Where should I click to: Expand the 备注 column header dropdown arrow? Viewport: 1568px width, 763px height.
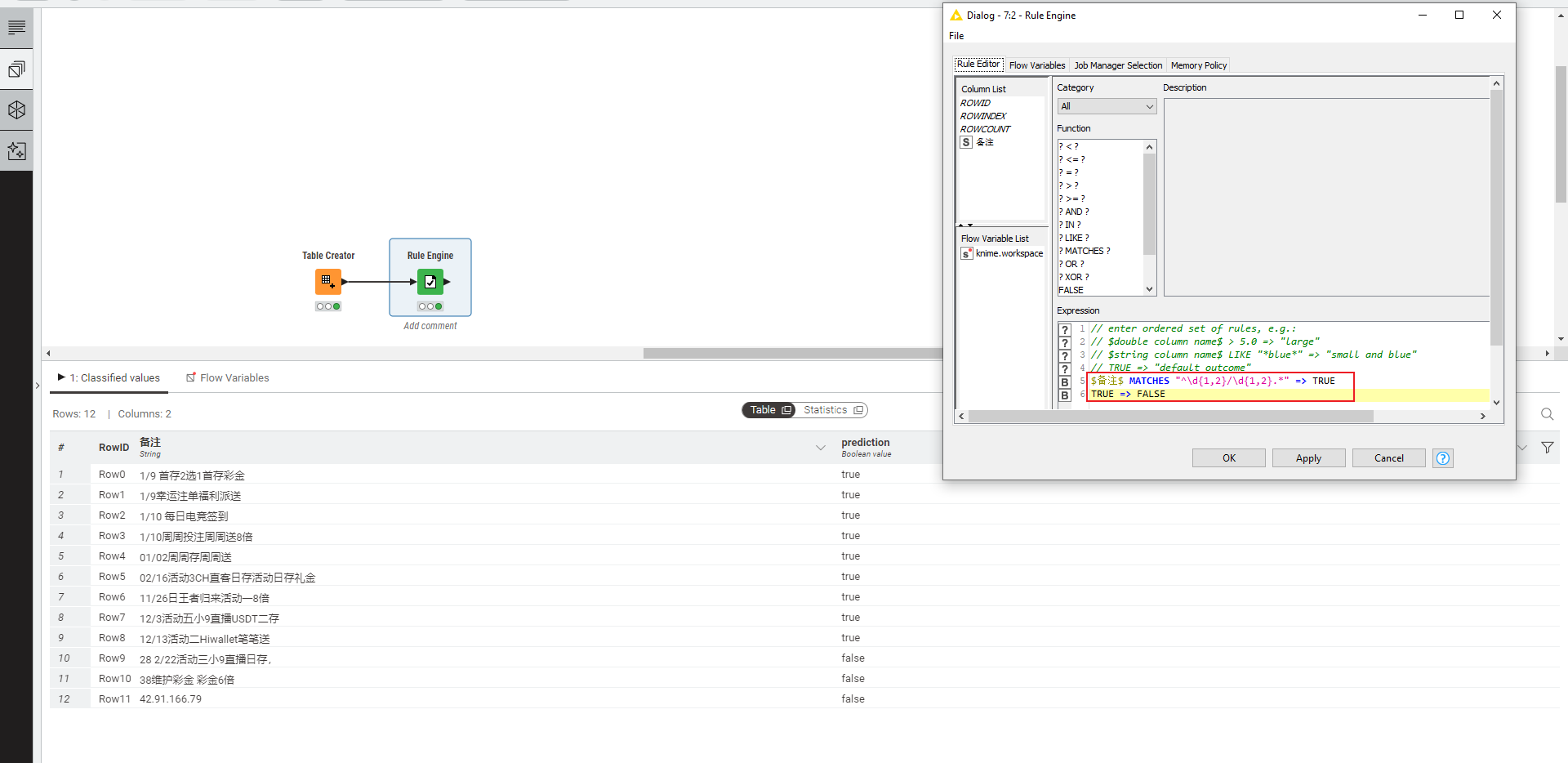820,448
